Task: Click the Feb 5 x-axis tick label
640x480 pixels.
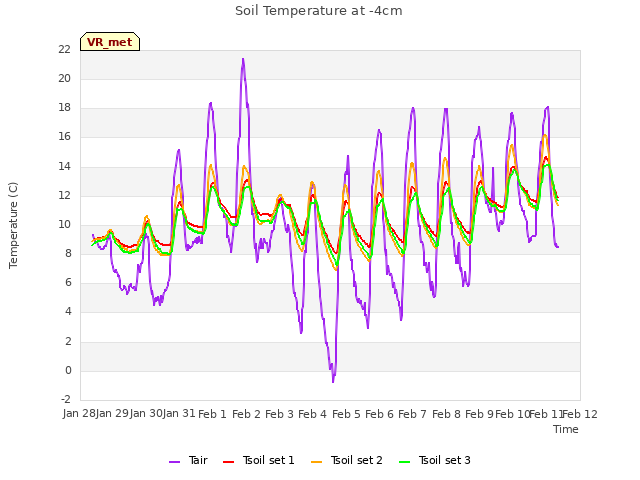Action: [346, 414]
